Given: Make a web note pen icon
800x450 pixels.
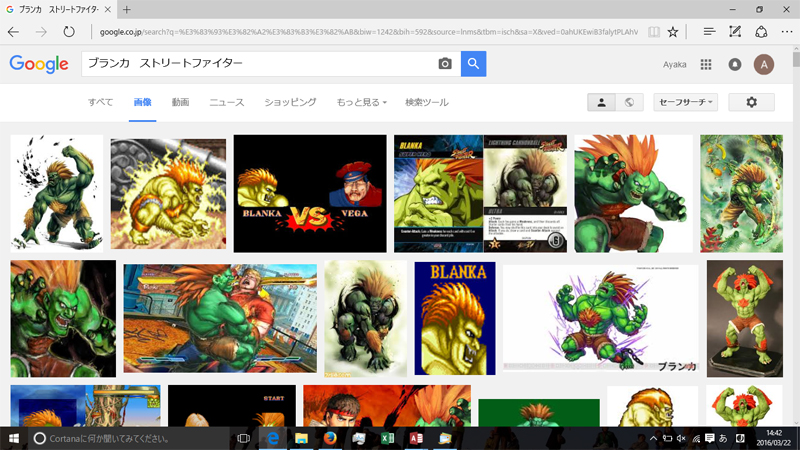Looking at the screenshot, I should click(x=735, y=32).
